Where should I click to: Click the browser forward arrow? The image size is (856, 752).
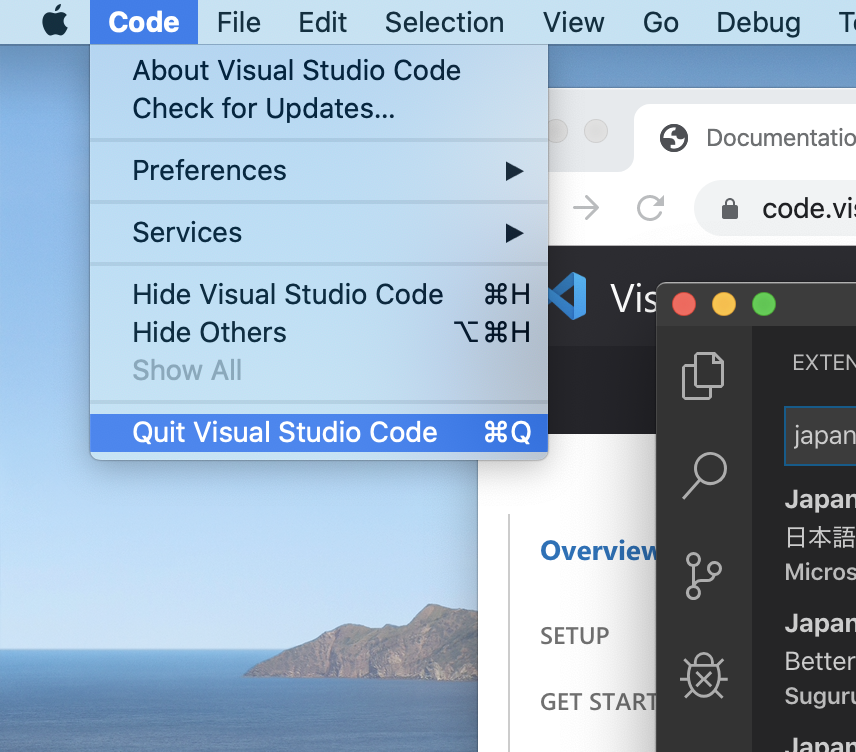586,208
